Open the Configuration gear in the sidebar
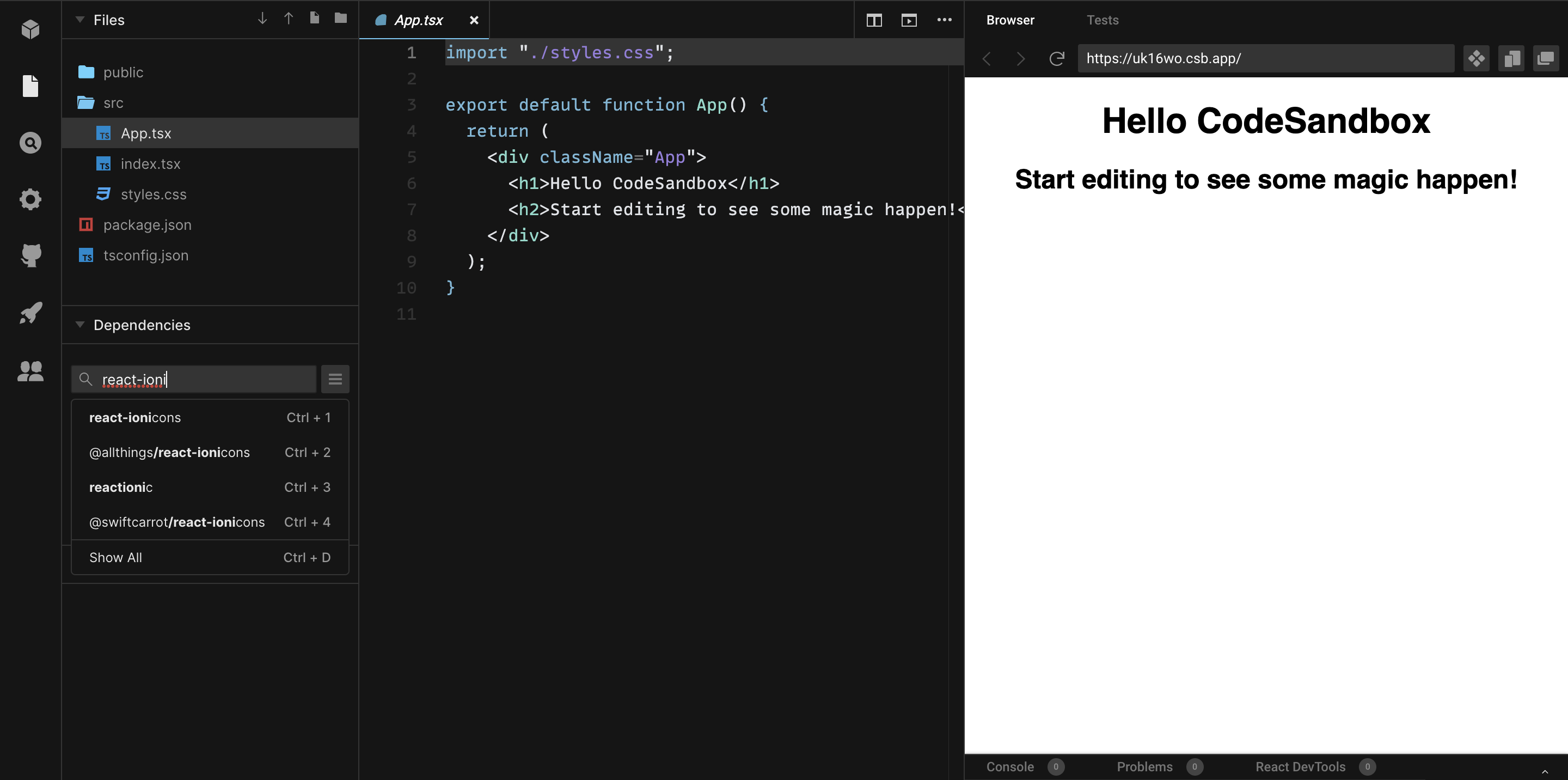 (30, 199)
